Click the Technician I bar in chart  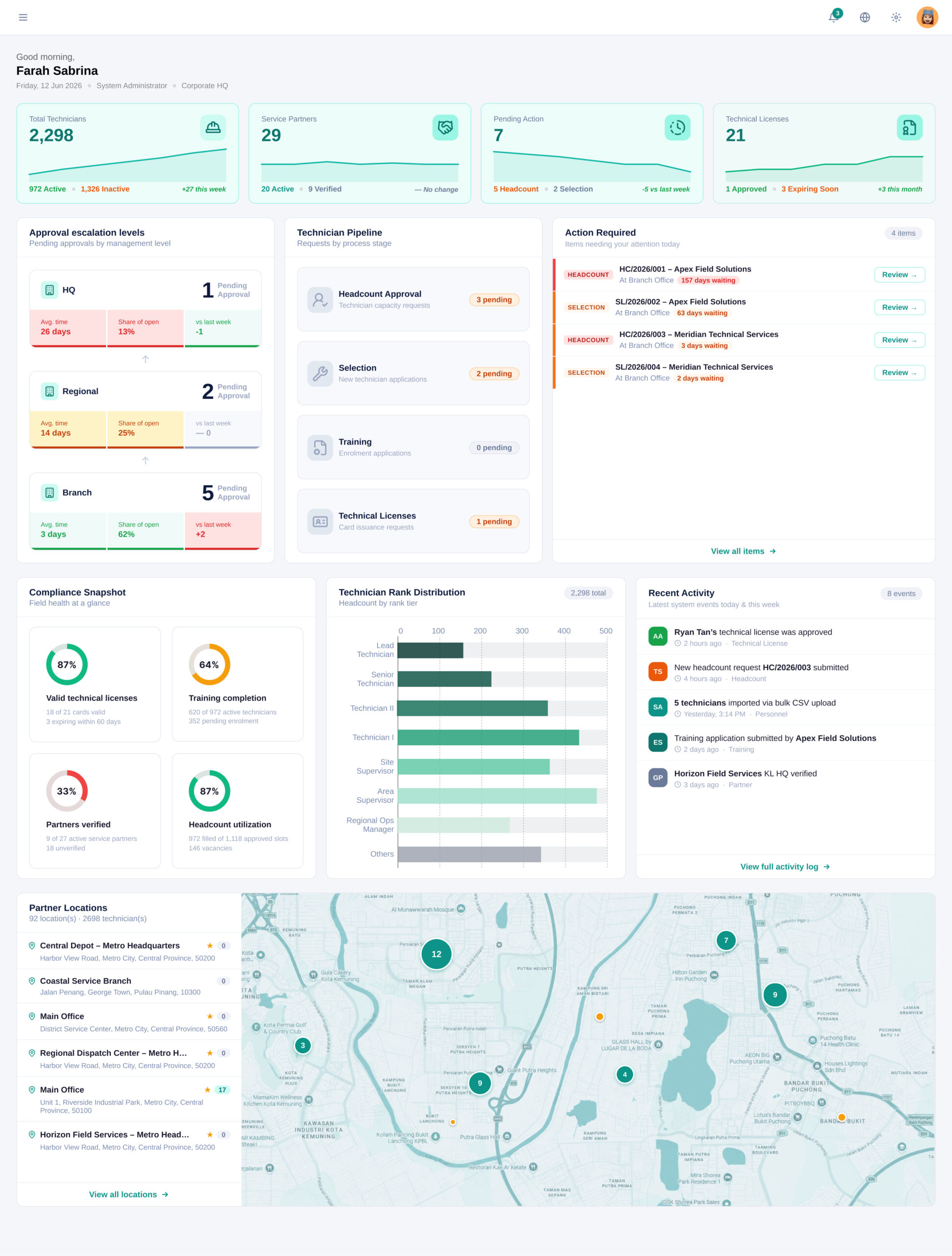tap(488, 737)
